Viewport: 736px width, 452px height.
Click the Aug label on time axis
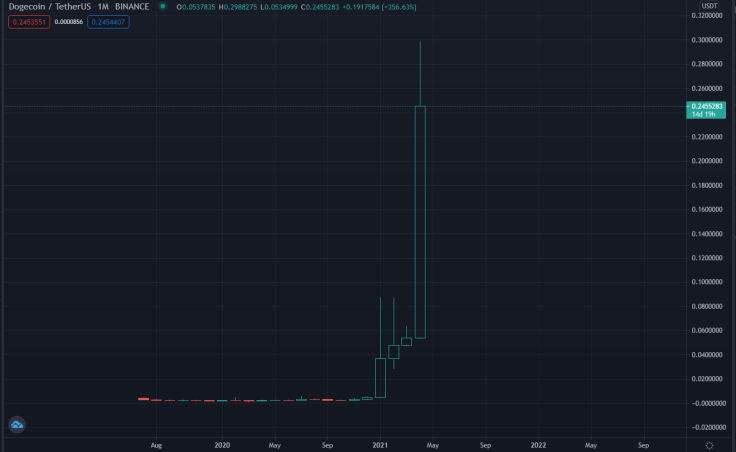pyautogui.click(x=156, y=445)
